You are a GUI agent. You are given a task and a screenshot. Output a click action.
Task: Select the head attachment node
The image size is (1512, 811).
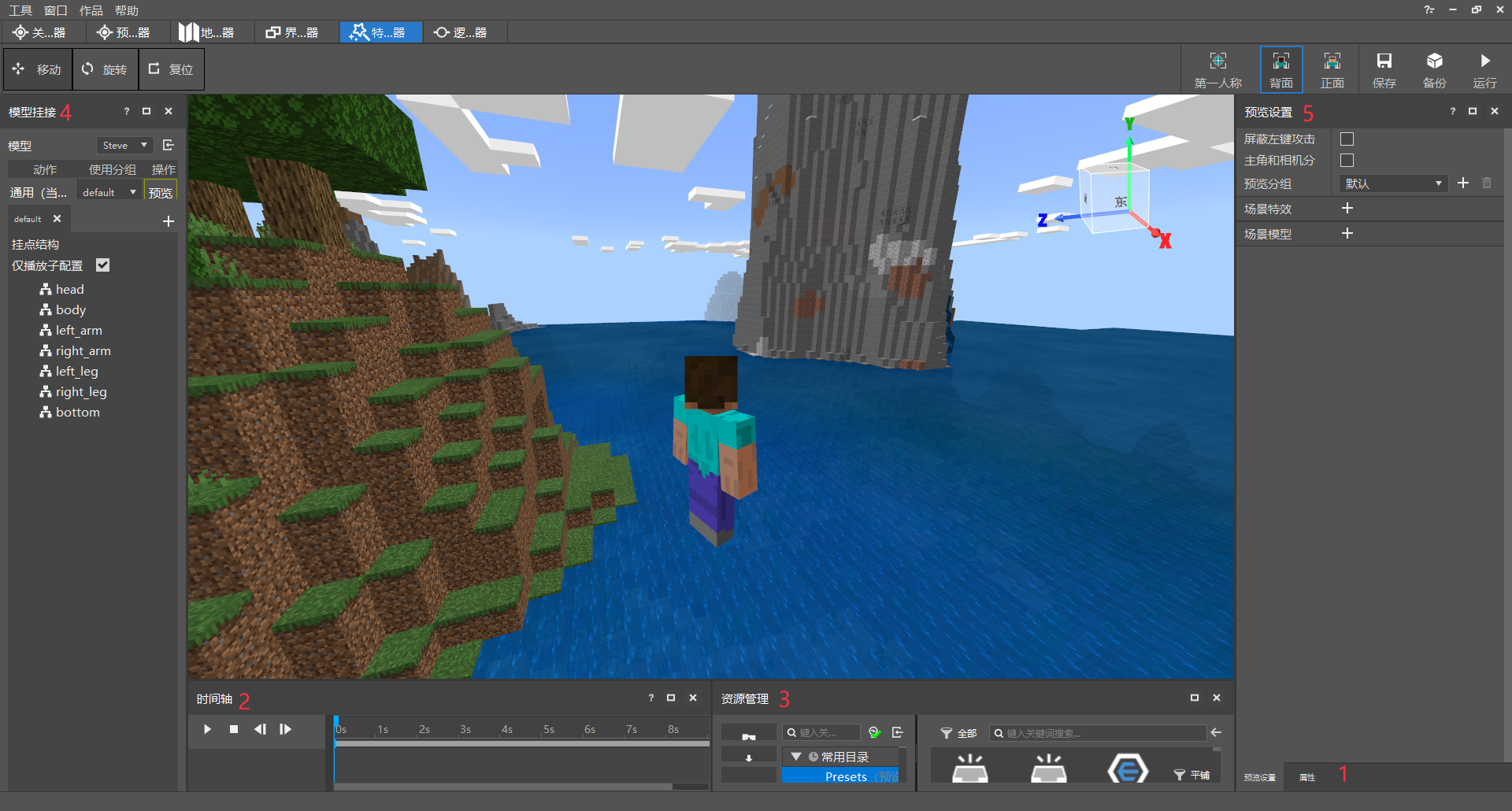[x=62, y=289]
